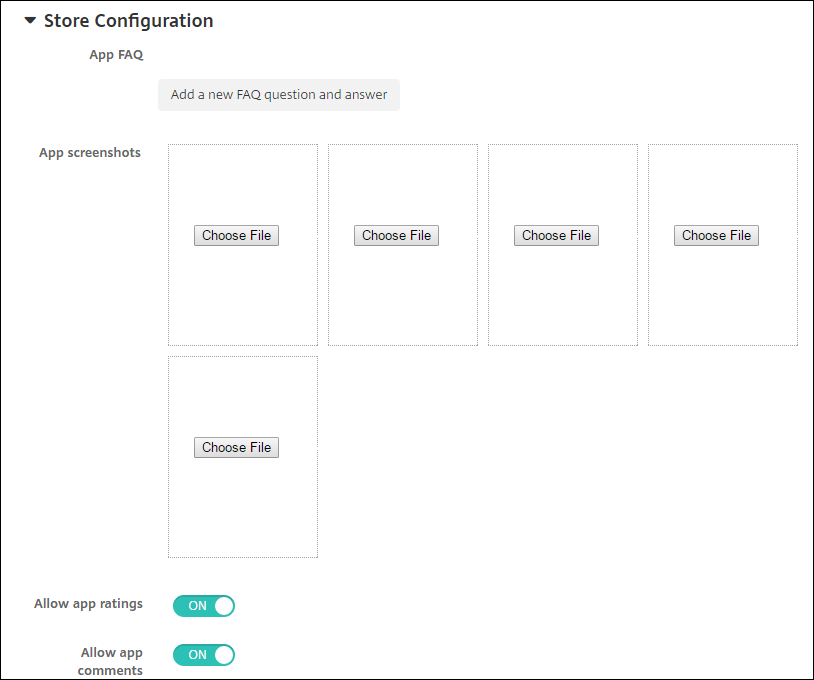
Task: Choose File in the fourth screenshot slot
Action: pyautogui.click(x=716, y=235)
